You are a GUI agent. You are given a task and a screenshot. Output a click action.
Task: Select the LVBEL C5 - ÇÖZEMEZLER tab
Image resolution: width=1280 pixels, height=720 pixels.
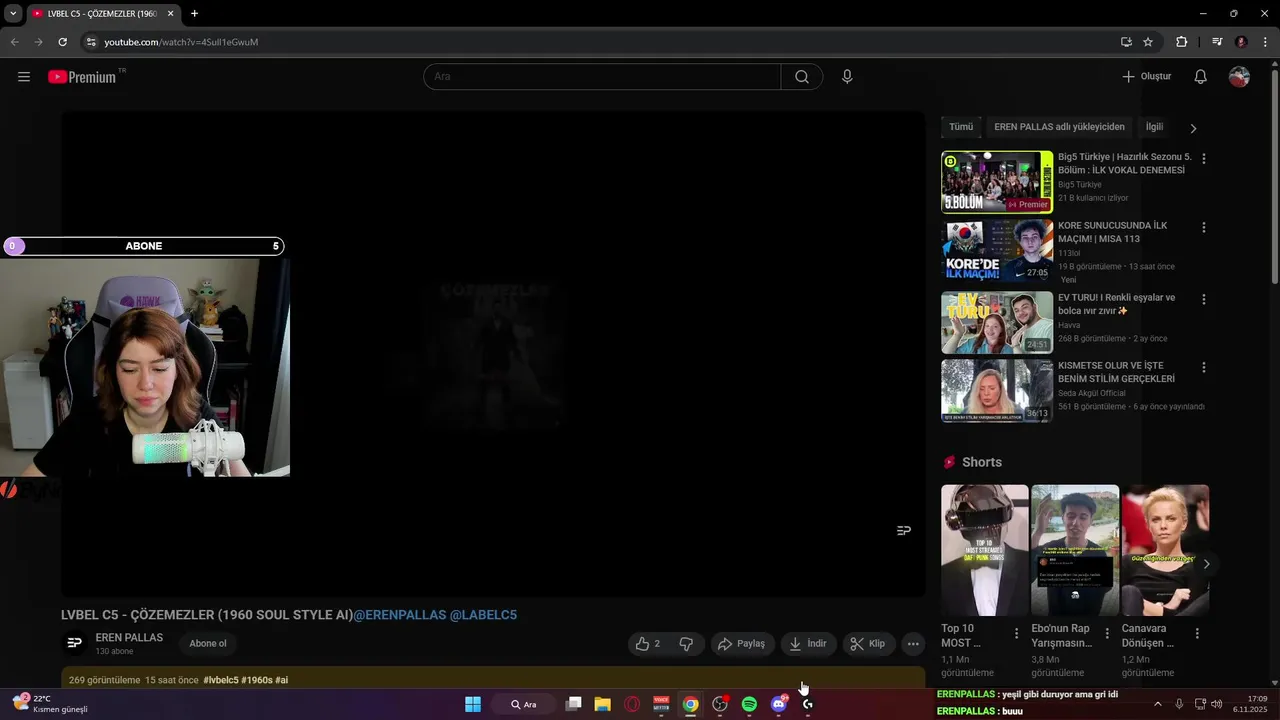coord(102,14)
